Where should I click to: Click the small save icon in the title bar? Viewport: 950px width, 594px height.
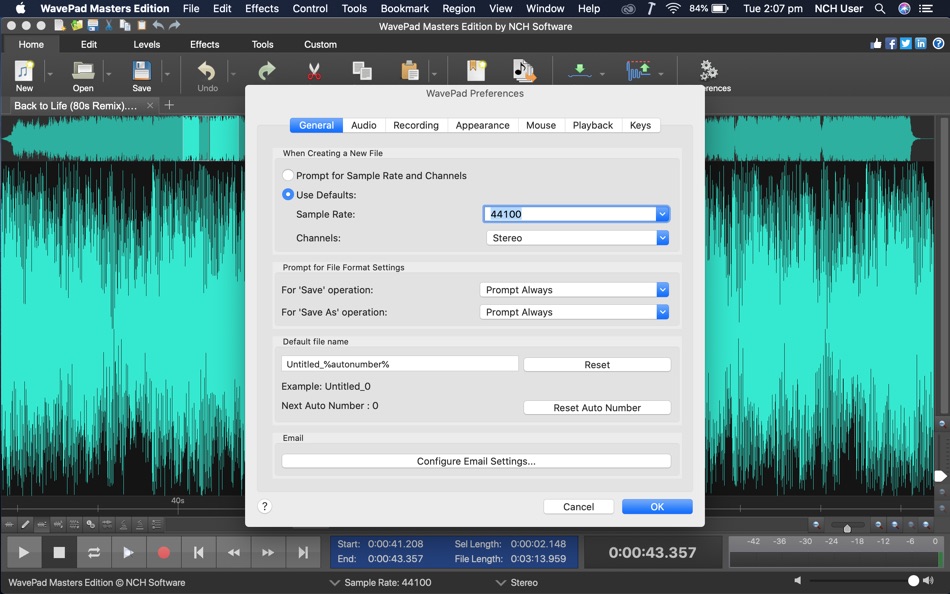click(93, 25)
